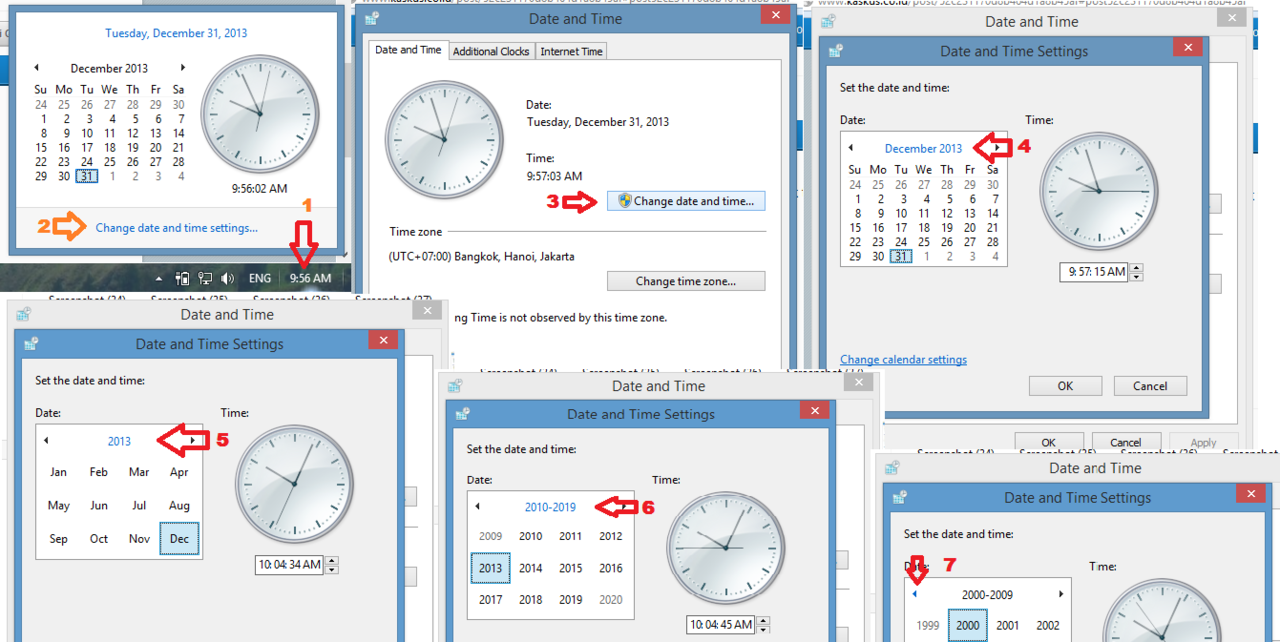Click the 'Change date and time...' shield button
Image resolution: width=1280 pixels, height=642 pixels.
[x=686, y=201]
